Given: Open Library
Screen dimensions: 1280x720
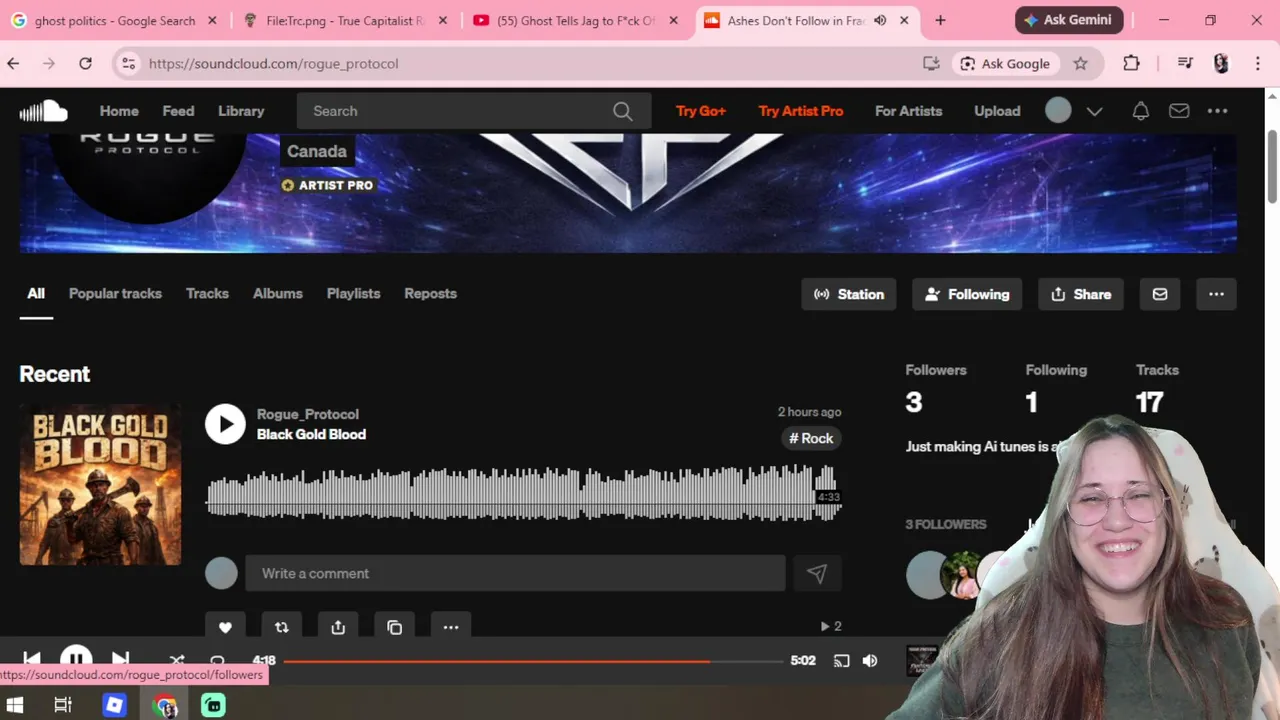Looking at the screenshot, I should click(241, 111).
